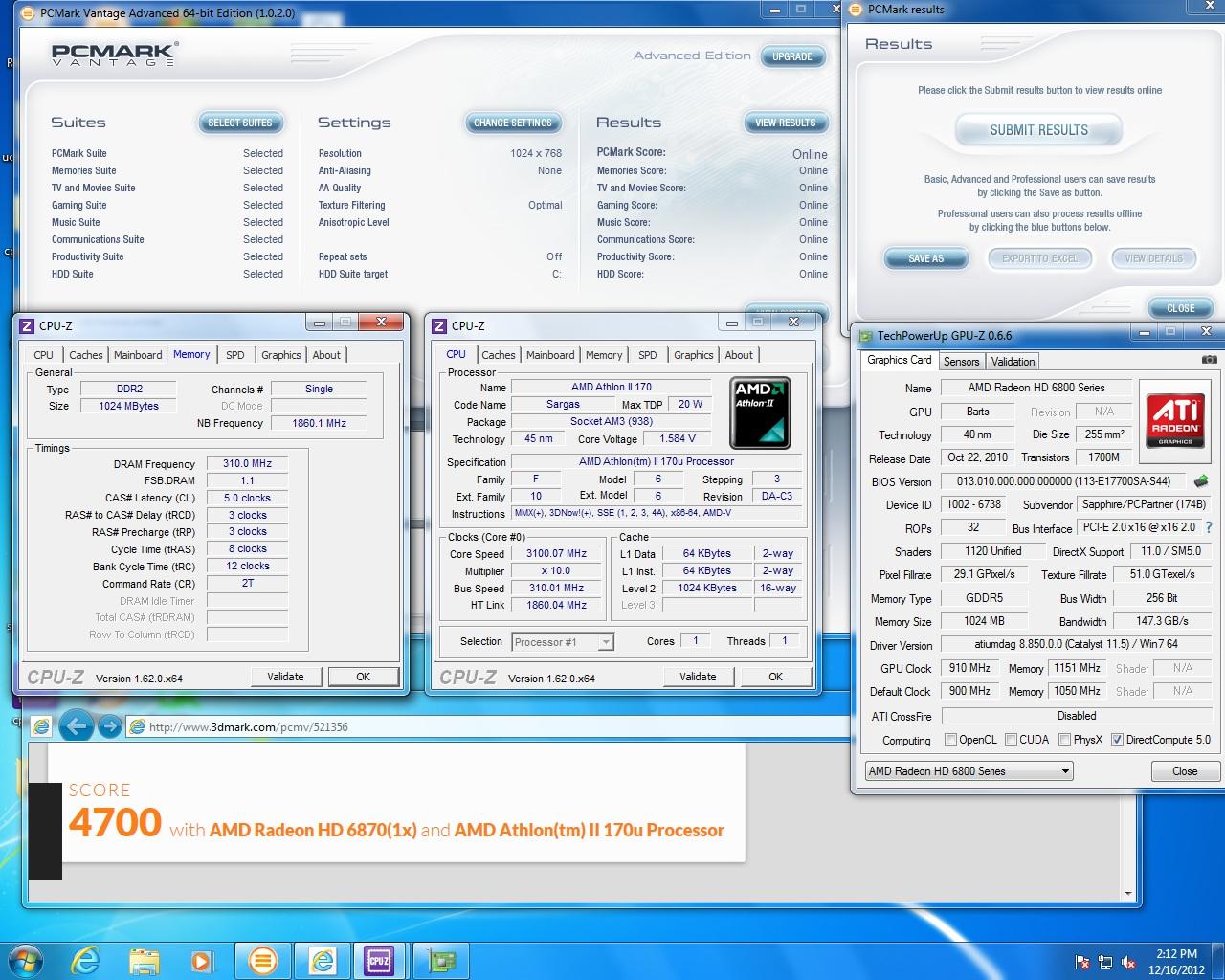Click the browser Back arrow button
This screenshot has width=1225, height=980.
tap(77, 726)
